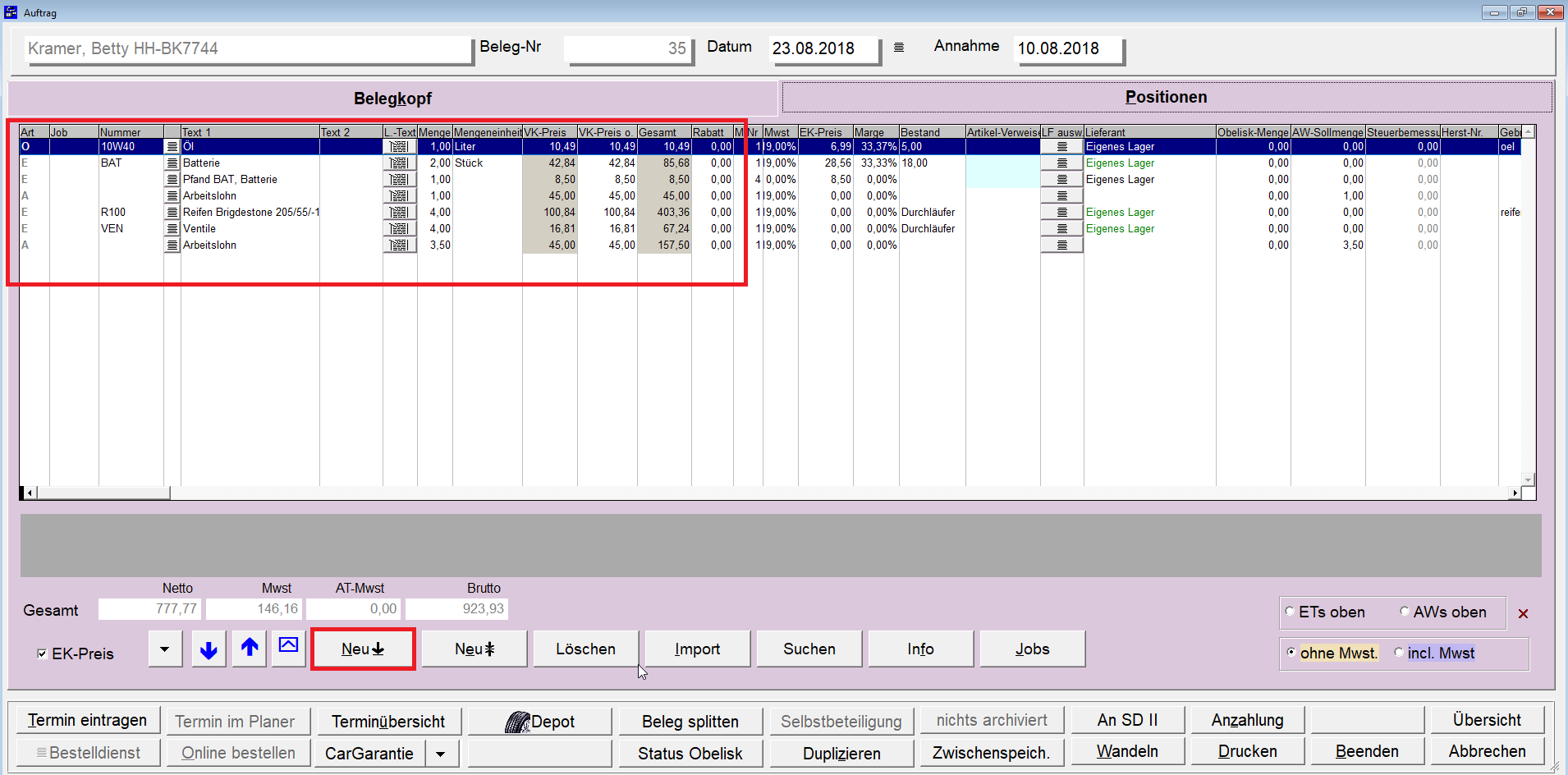This screenshot has height=775, width=1568.
Task: Click Termin eintragen button
Action: click(x=87, y=720)
